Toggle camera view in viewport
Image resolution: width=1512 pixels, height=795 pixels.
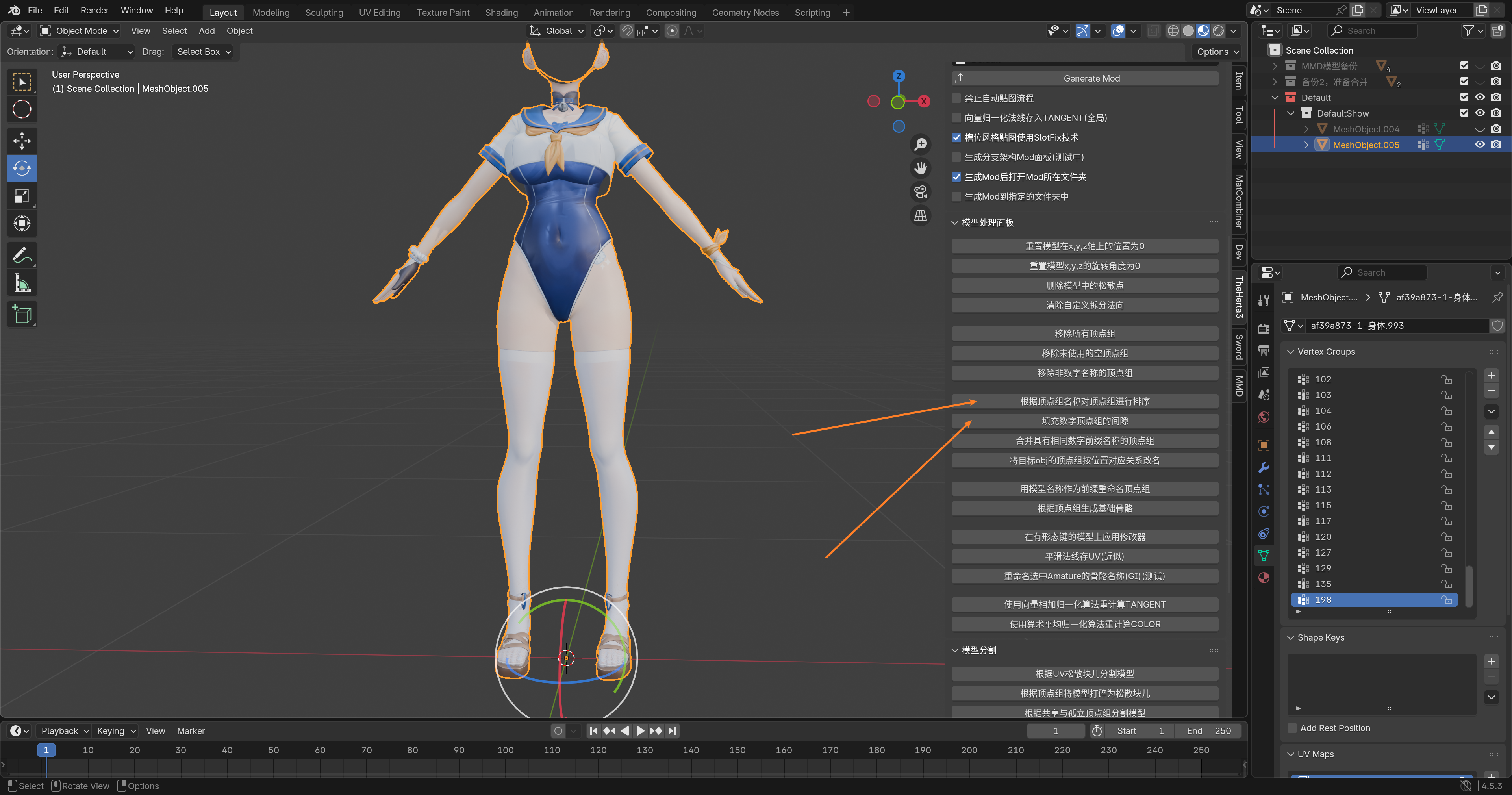tap(920, 192)
